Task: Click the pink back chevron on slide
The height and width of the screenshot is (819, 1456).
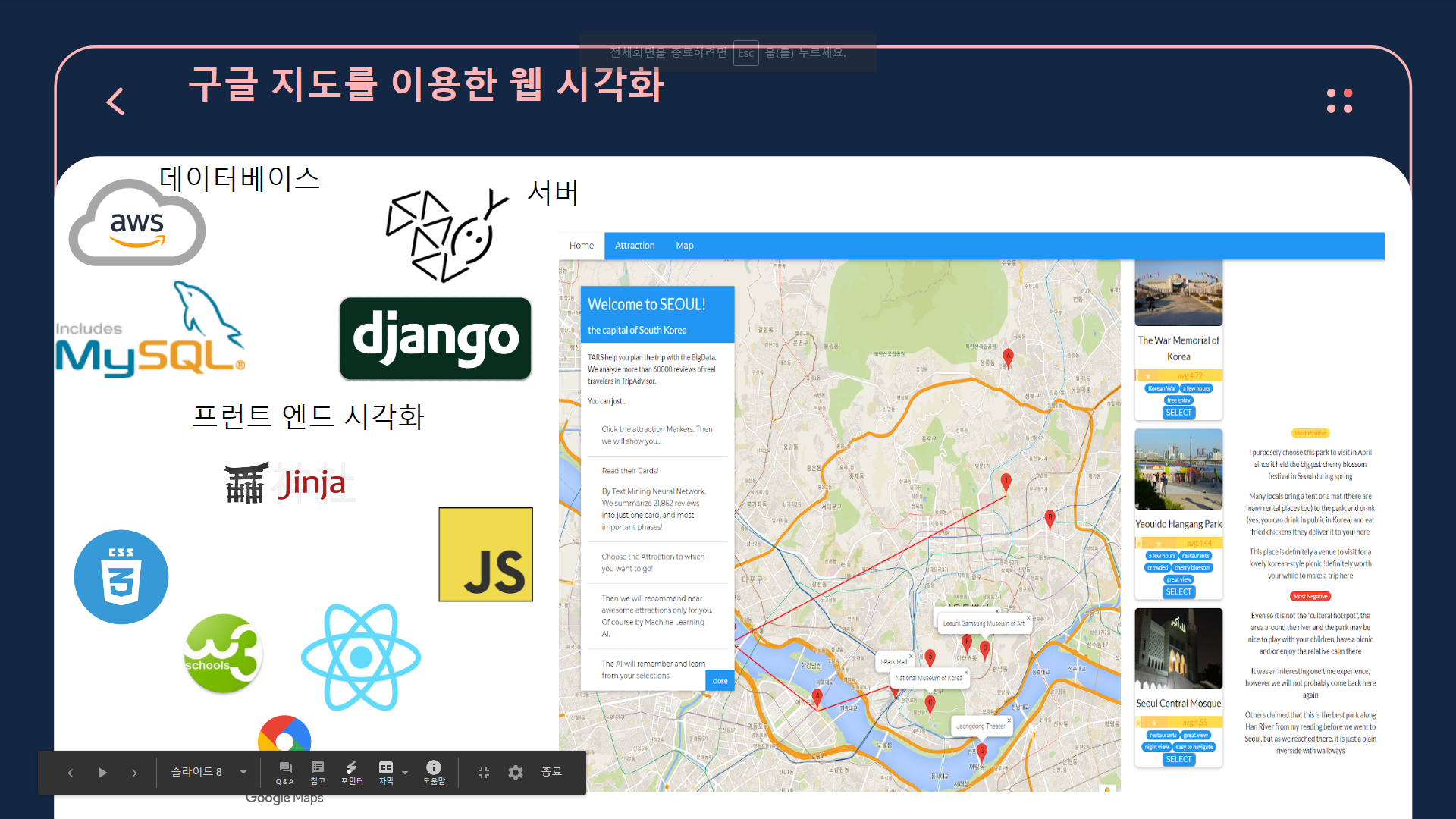Action: coord(115,101)
